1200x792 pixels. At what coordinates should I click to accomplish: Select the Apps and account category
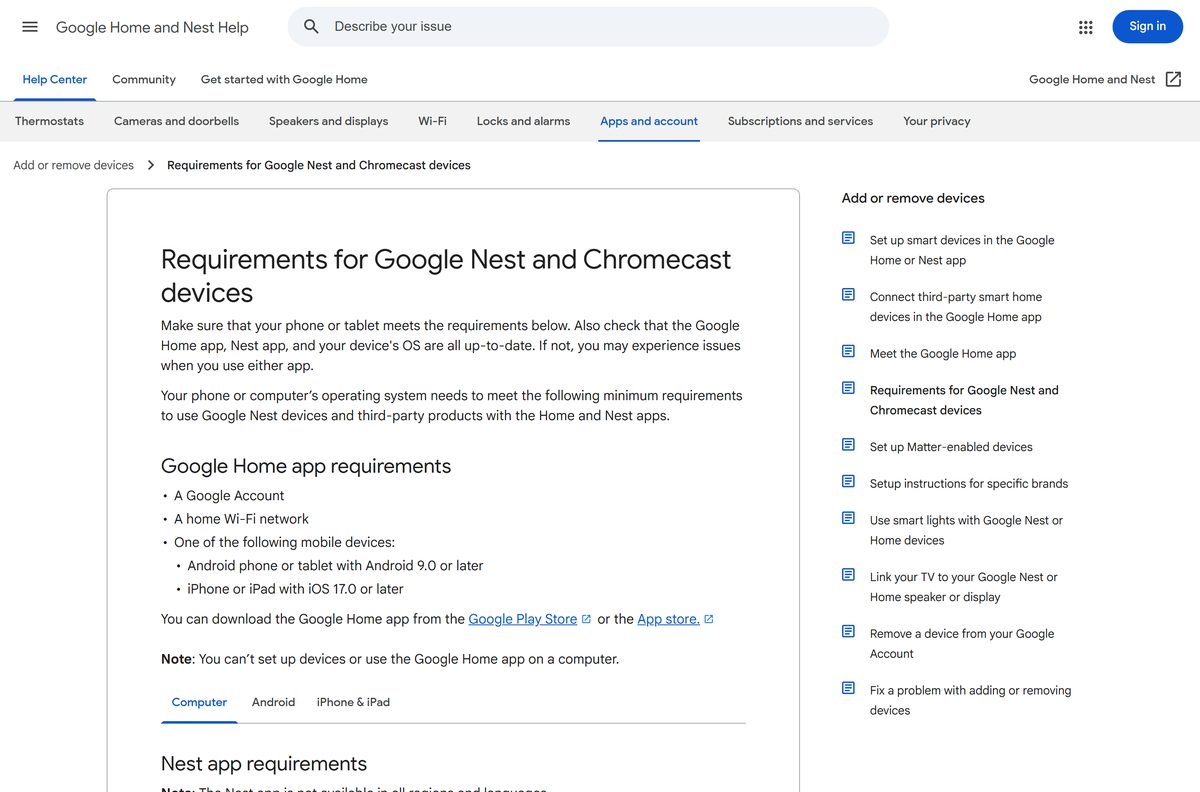click(649, 121)
